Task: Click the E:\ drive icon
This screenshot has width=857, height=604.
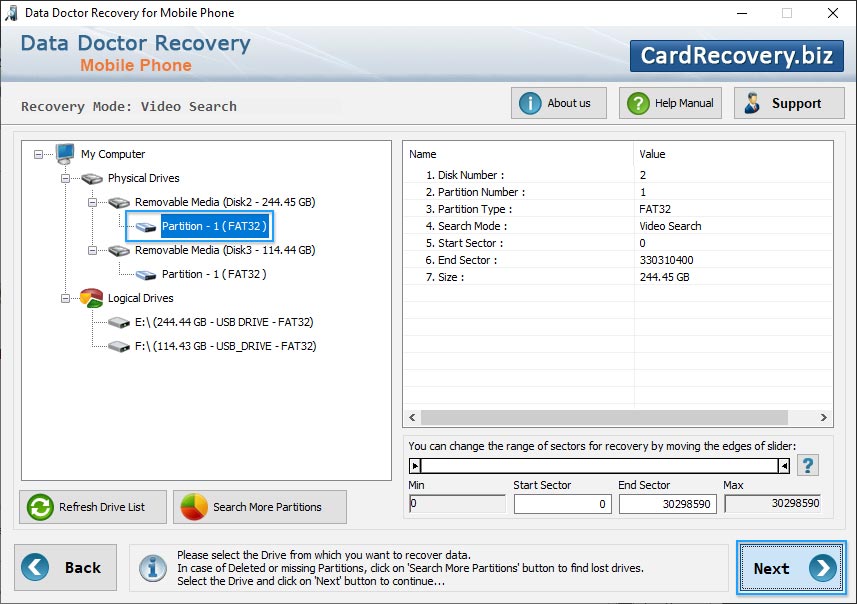Action: tap(119, 322)
